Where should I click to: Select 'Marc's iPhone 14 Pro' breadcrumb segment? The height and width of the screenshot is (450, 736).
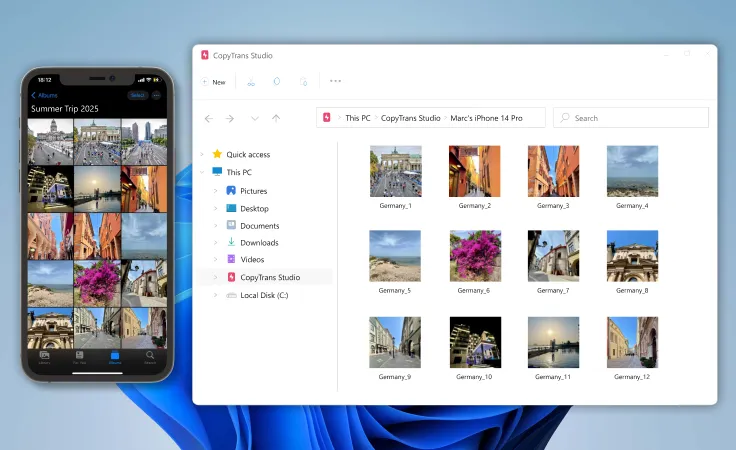pyautogui.click(x=486, y=118)
